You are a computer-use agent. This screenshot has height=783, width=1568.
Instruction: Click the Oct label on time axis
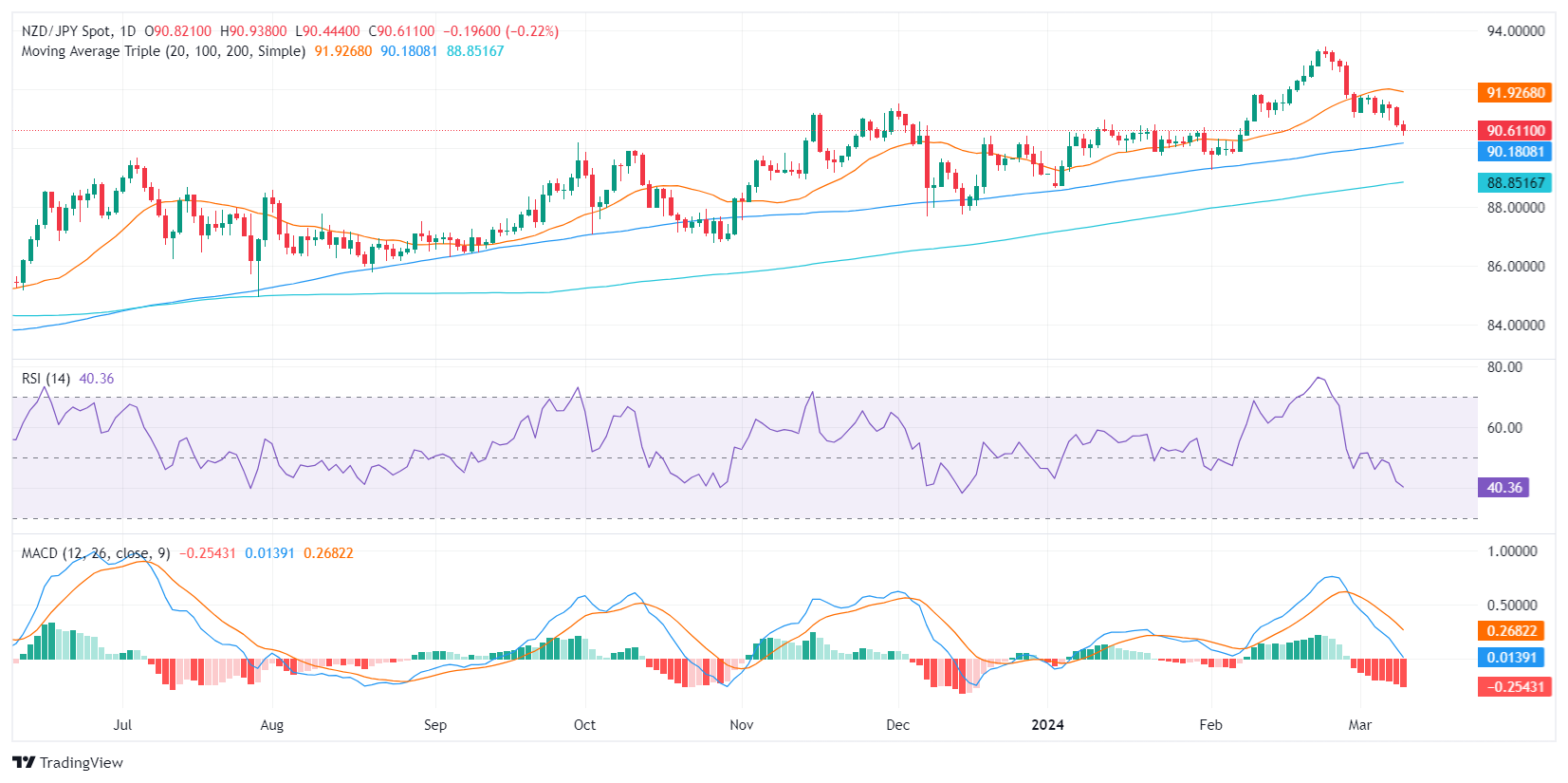point(584,725)
